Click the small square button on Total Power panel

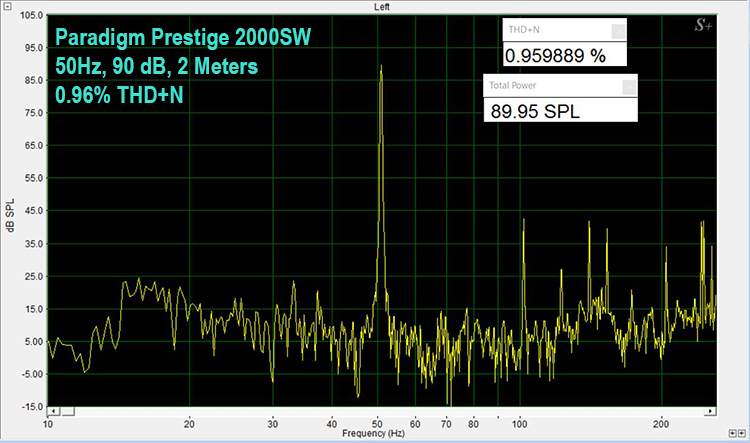(x=628, y=87)
